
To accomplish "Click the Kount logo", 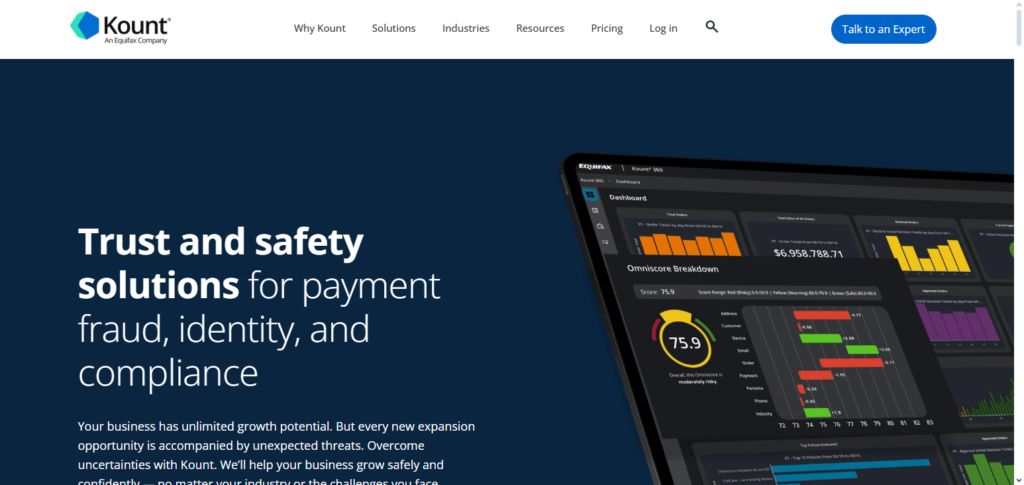I will tap(120, 28).
